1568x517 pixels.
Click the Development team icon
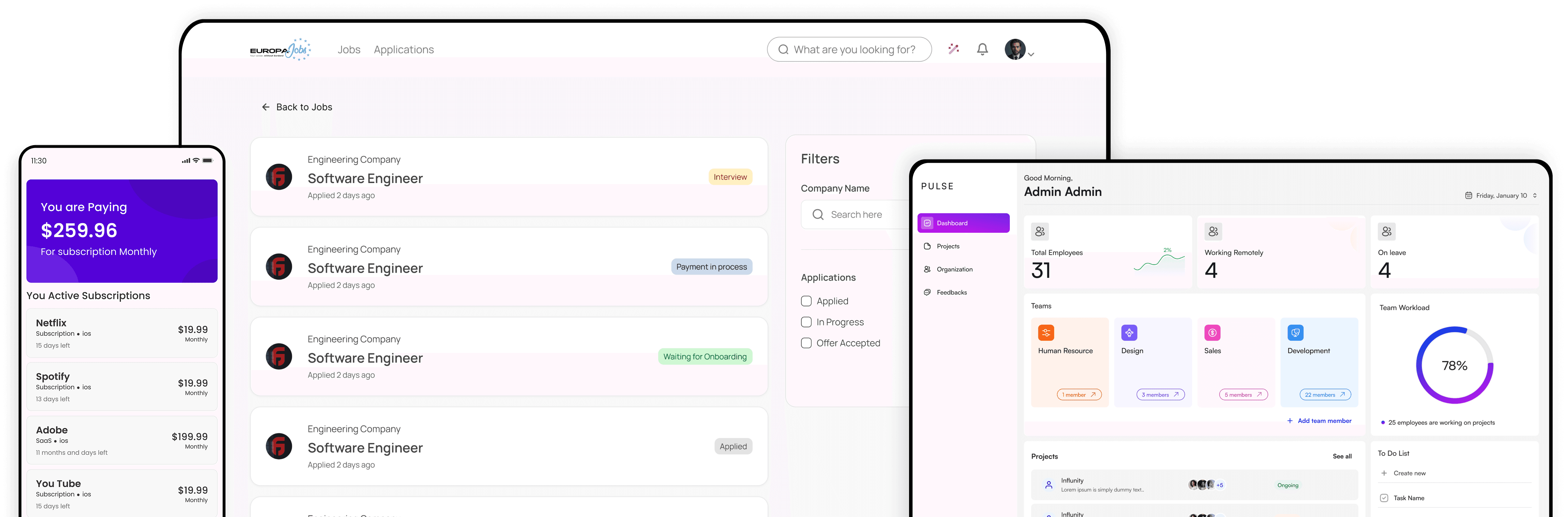[1295, 333]
